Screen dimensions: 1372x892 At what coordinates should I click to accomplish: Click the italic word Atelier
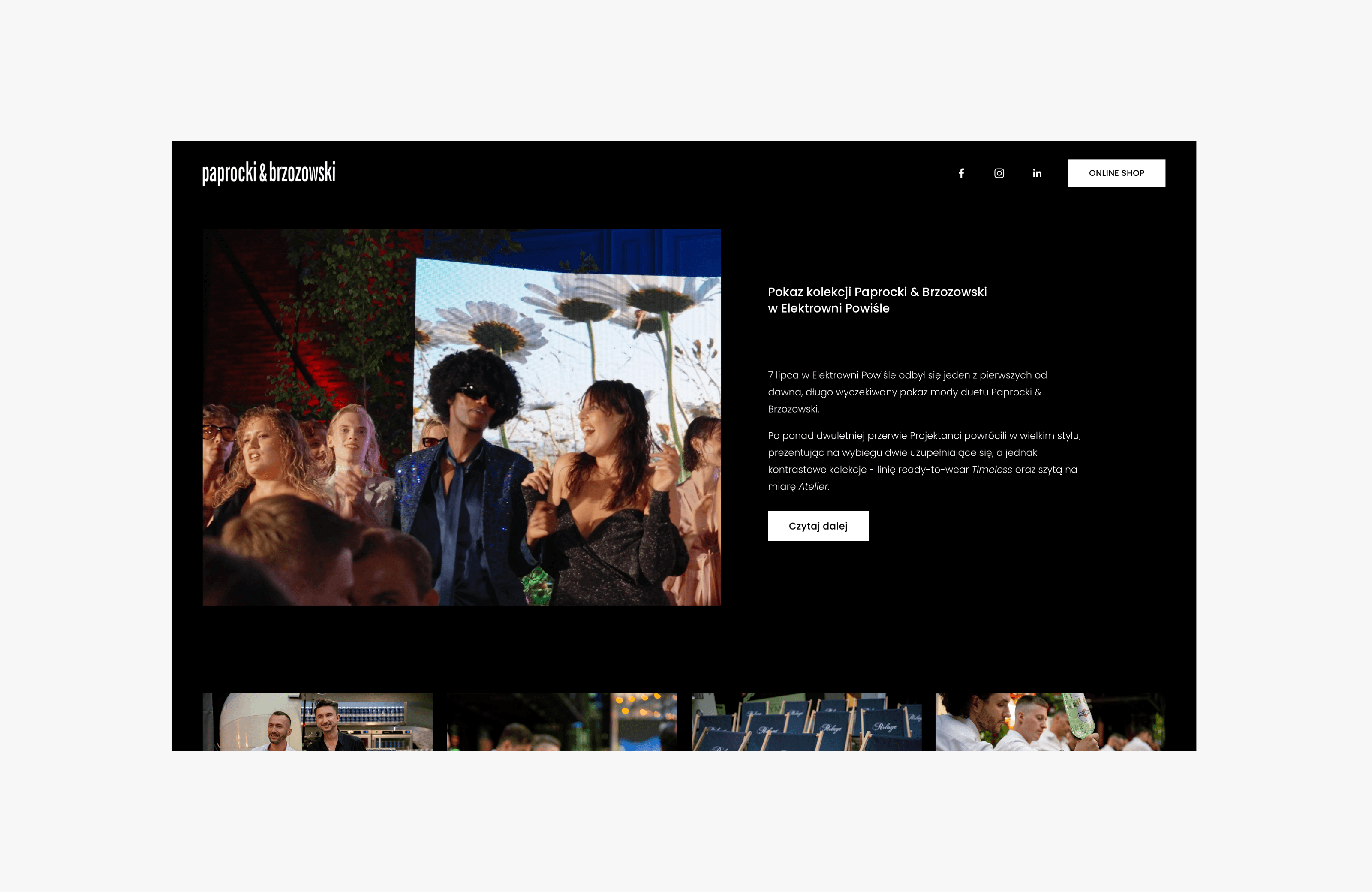[813, 487]
